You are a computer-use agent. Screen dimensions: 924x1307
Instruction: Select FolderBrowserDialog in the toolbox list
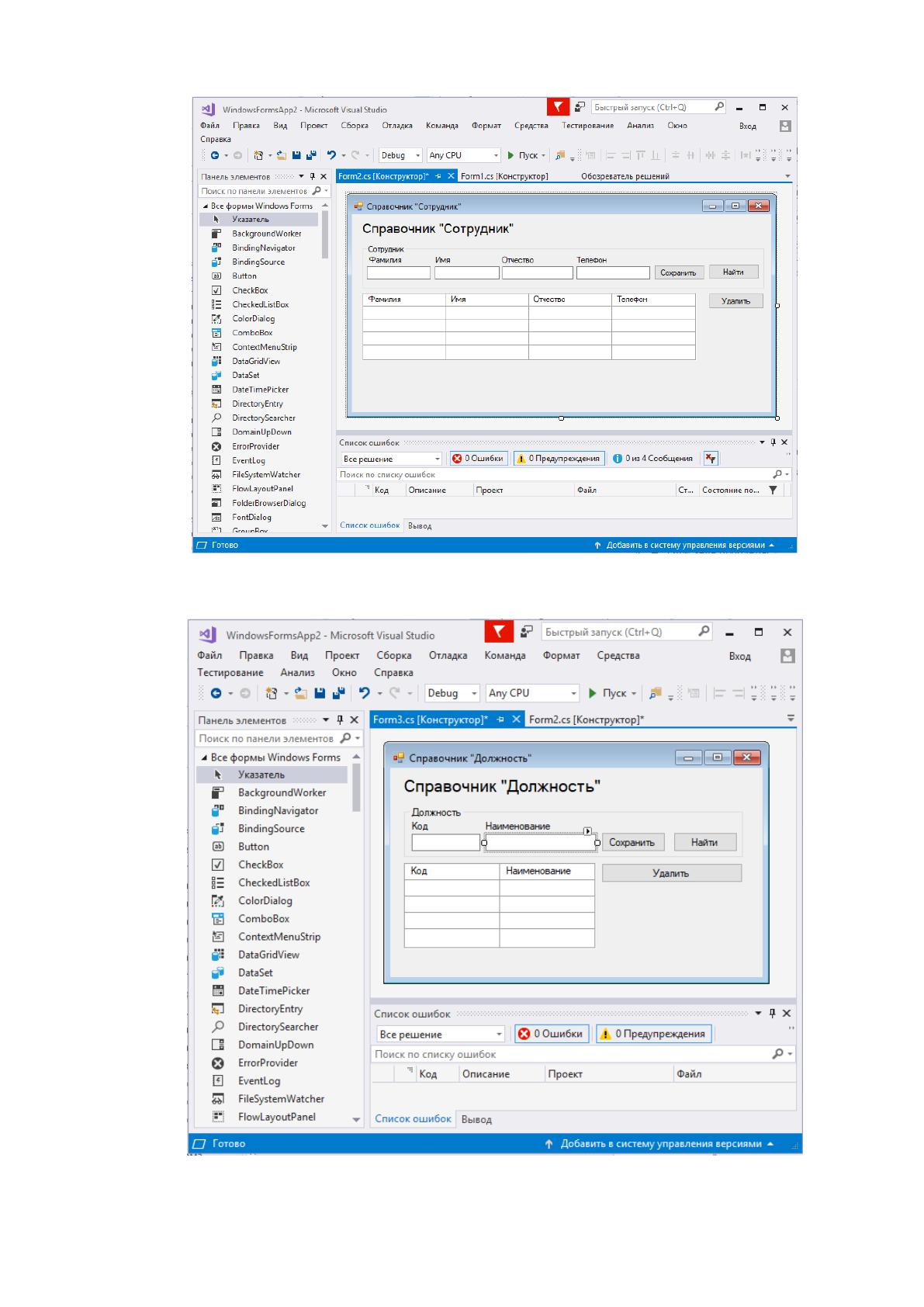268,503
